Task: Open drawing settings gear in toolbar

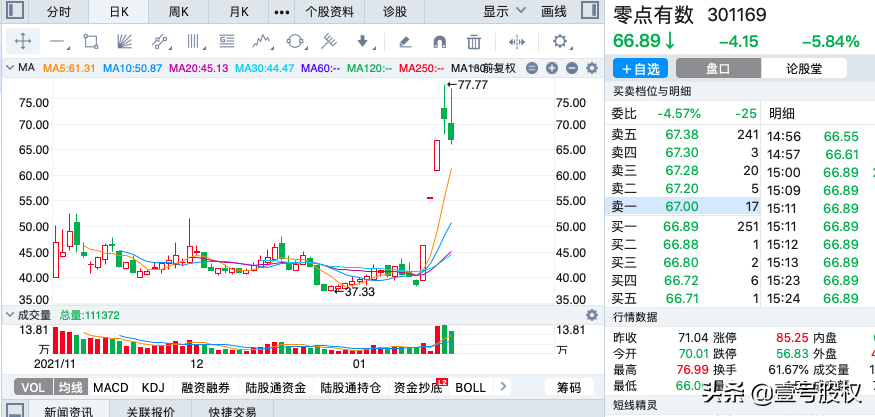Action: coord(560,41)
